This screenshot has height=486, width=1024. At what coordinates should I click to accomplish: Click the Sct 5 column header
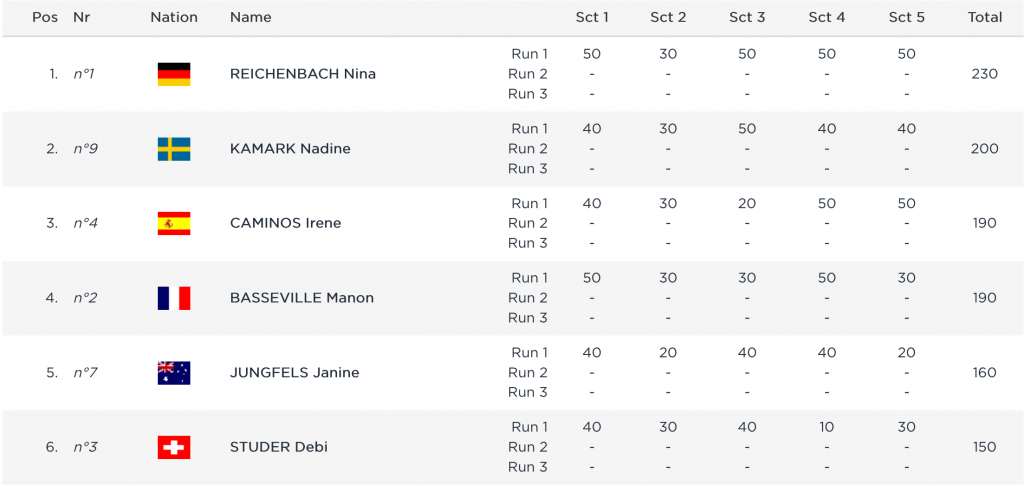906,17
